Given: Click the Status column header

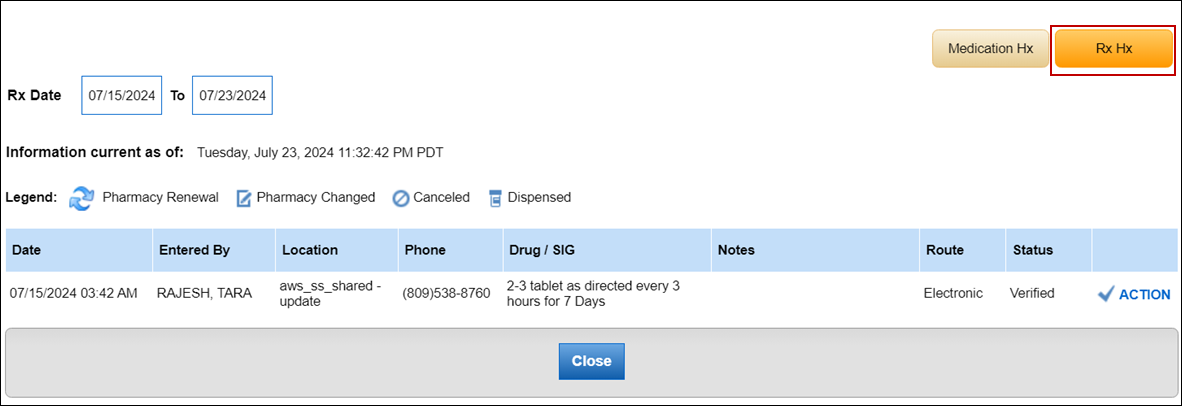Looking at the screenshot, I should point(1033,250).
